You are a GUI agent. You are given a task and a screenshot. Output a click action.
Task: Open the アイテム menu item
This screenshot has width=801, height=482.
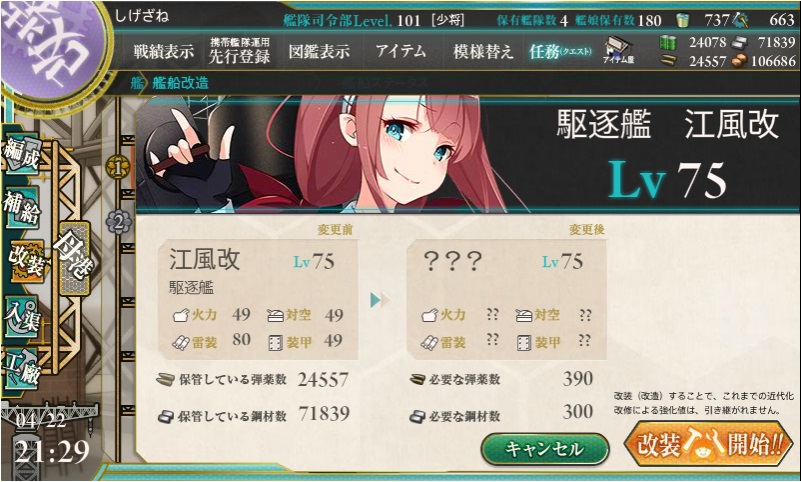[401, 51]
